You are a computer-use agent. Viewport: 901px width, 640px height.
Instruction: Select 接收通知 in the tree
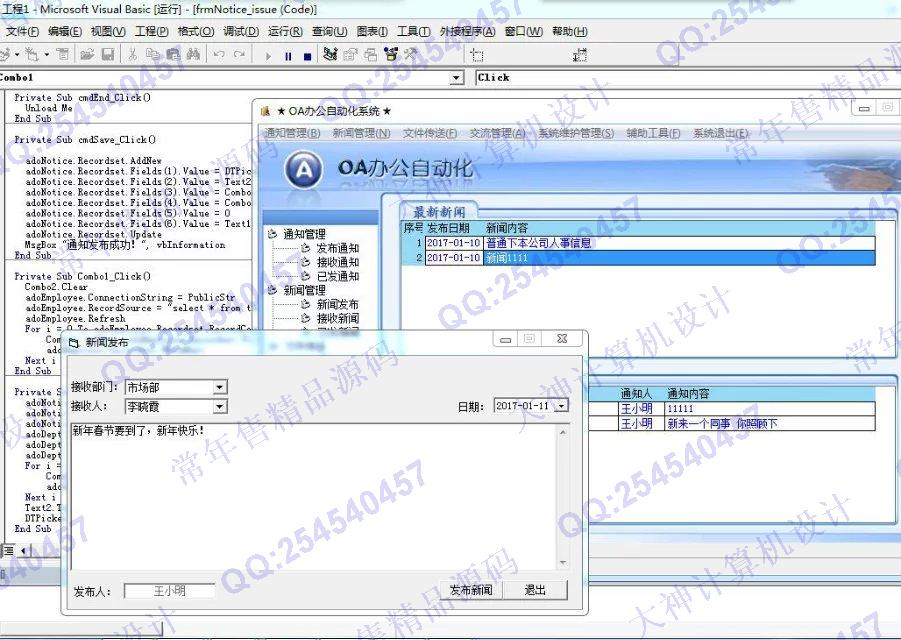pyautogui.click(x=337, y=262)
